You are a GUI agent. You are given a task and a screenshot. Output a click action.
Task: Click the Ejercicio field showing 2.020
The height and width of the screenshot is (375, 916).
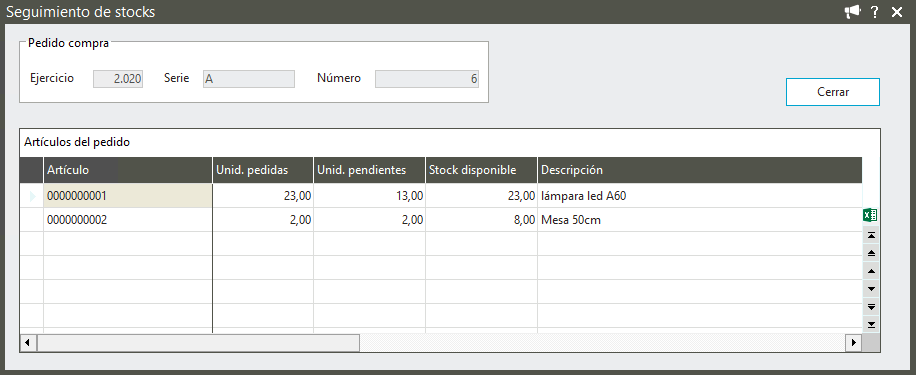click(x=118, y=79)
